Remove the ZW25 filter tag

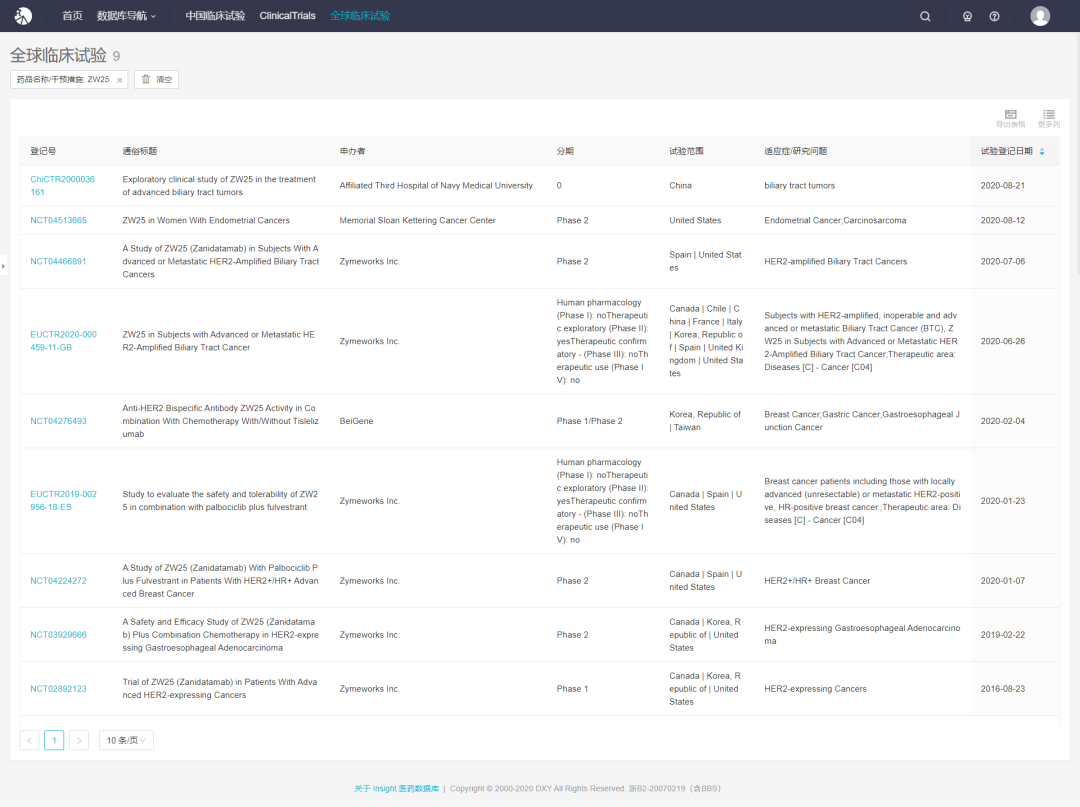(x=120, y=80)
